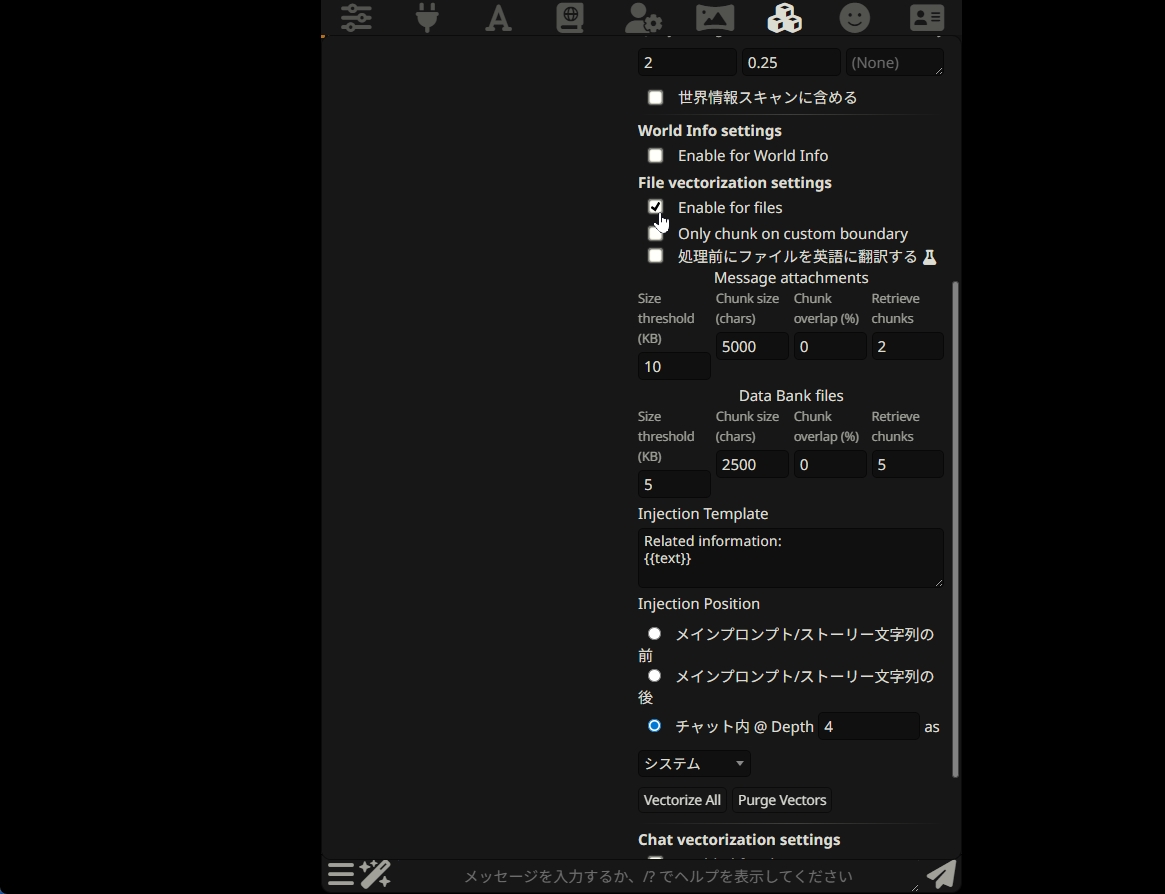The width and height of the screenshot is (1165, 894).
Task: Open AI Response Formatting panel
Action: click(498, 17)
